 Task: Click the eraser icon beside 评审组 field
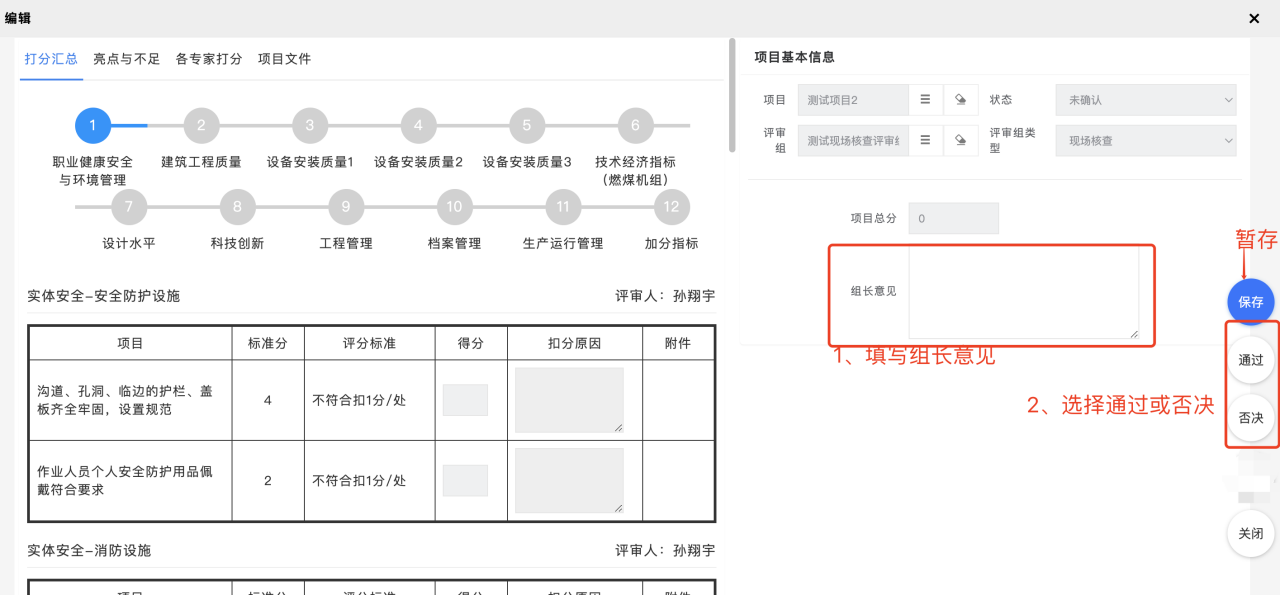click(960, 141)
